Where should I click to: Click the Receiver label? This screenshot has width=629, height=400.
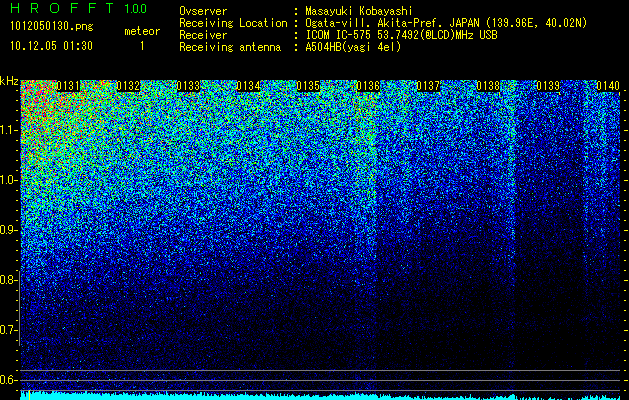(203, 35)
